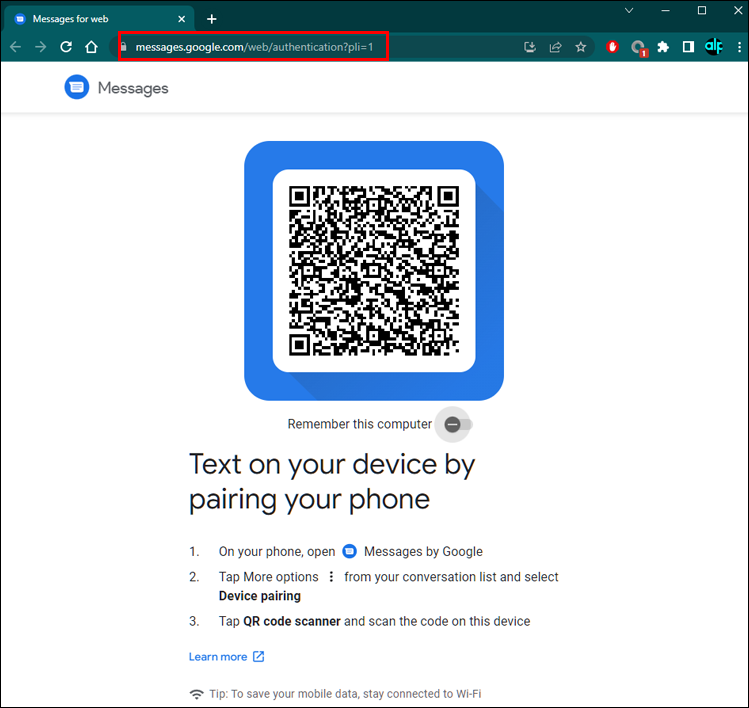Select the Messages for web tab
The image size is (749, 708).
99,19
